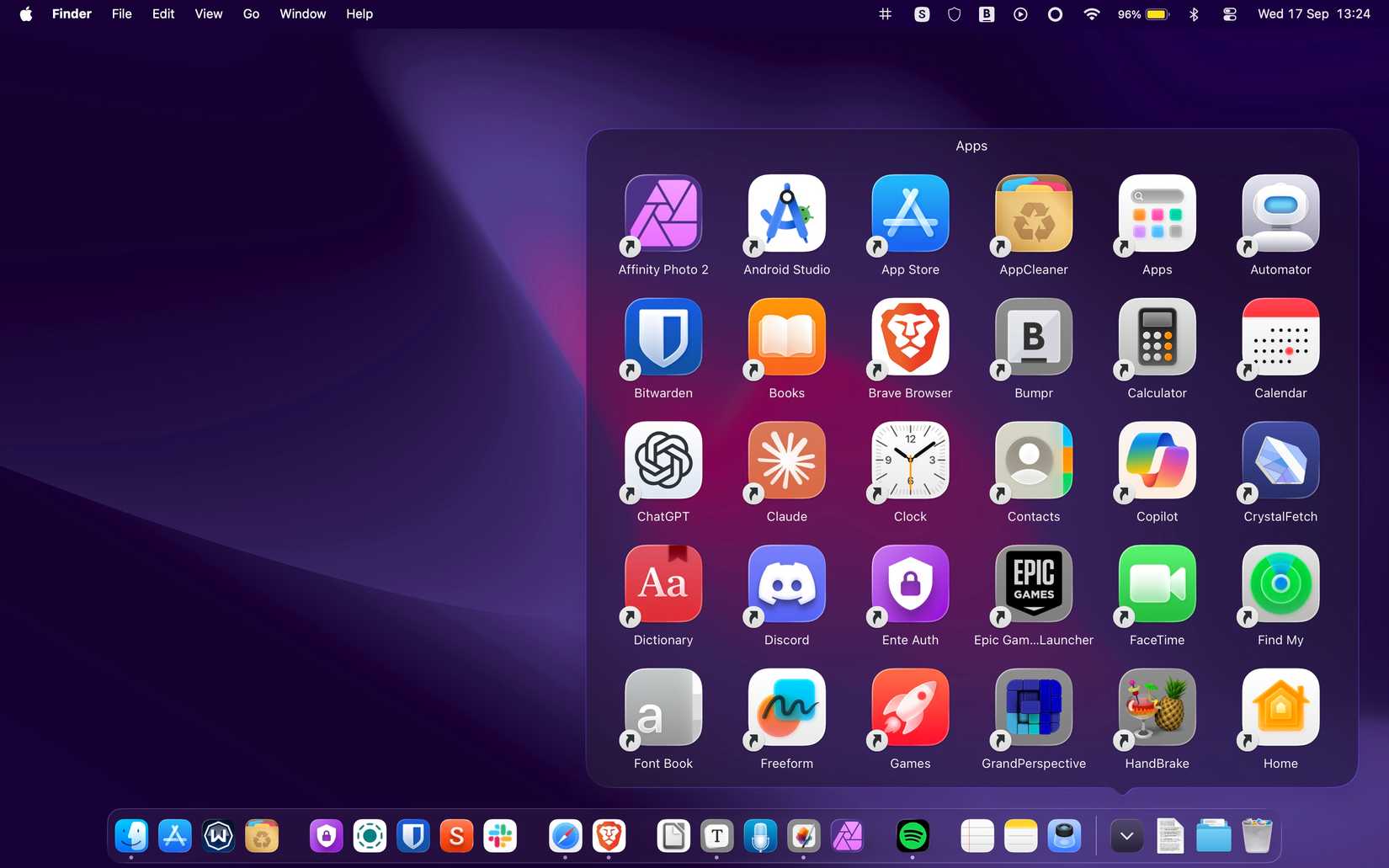The image size is (1389, 868).
Task: Launch the Calendar app
Action: pyautogui.click(x=1280, y=337)
